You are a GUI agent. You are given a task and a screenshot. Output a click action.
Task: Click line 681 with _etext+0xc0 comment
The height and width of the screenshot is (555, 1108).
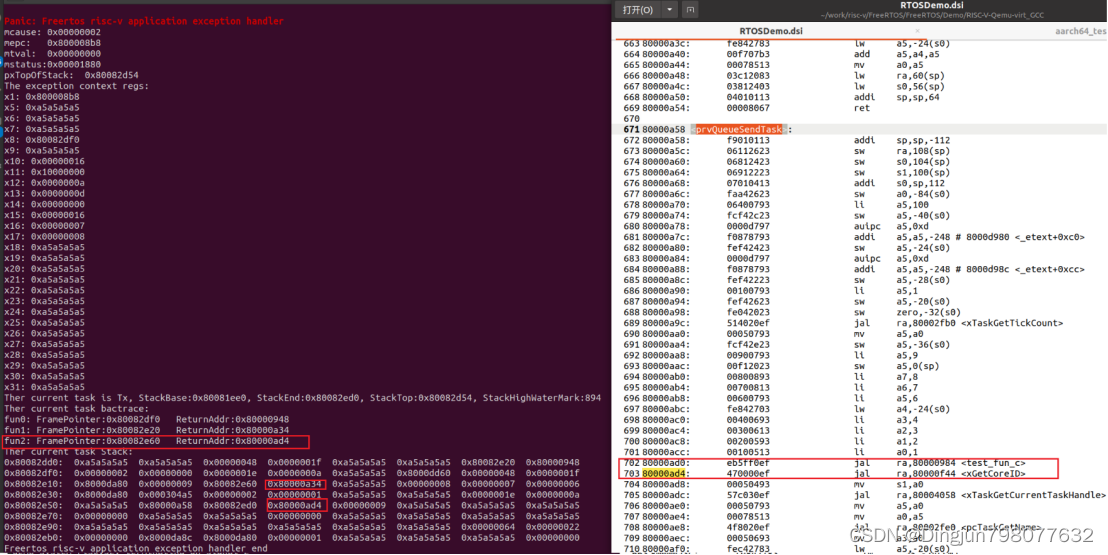(854, 237)
